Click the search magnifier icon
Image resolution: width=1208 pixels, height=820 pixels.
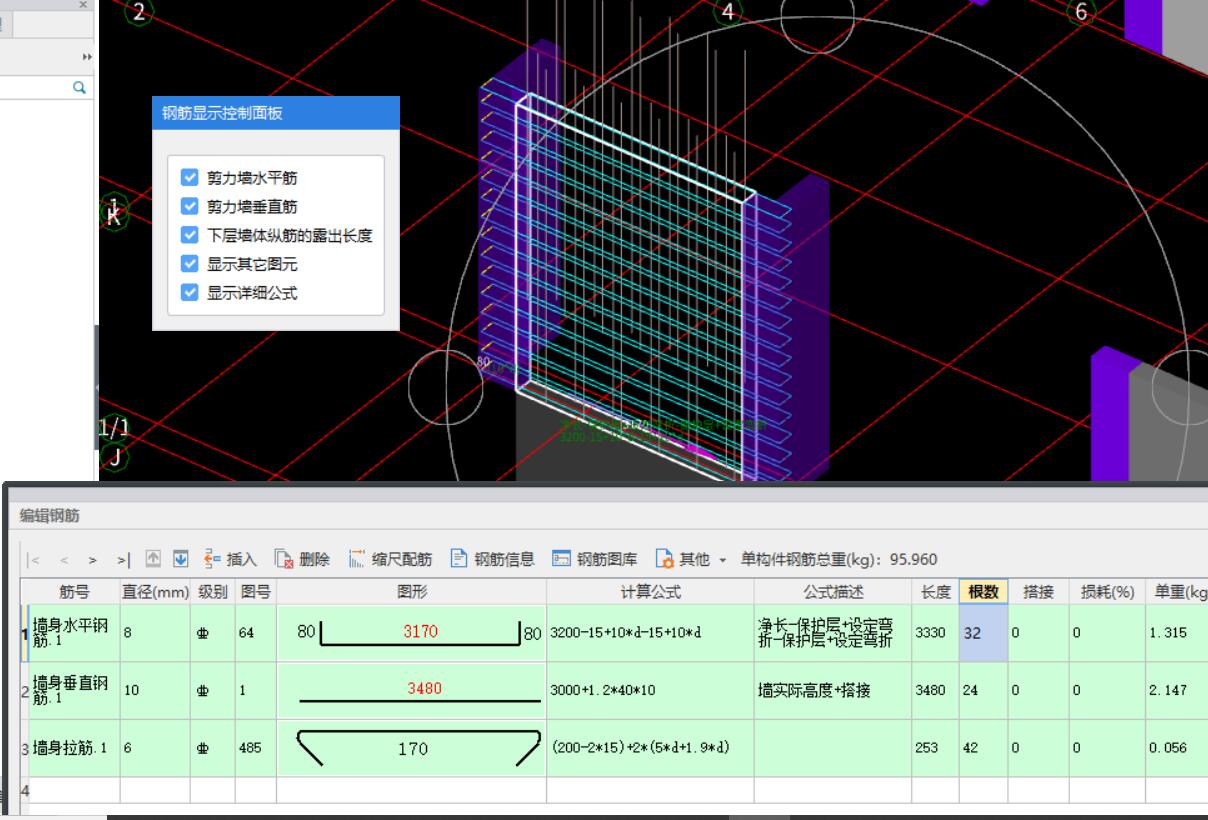[x=80, y=88]
